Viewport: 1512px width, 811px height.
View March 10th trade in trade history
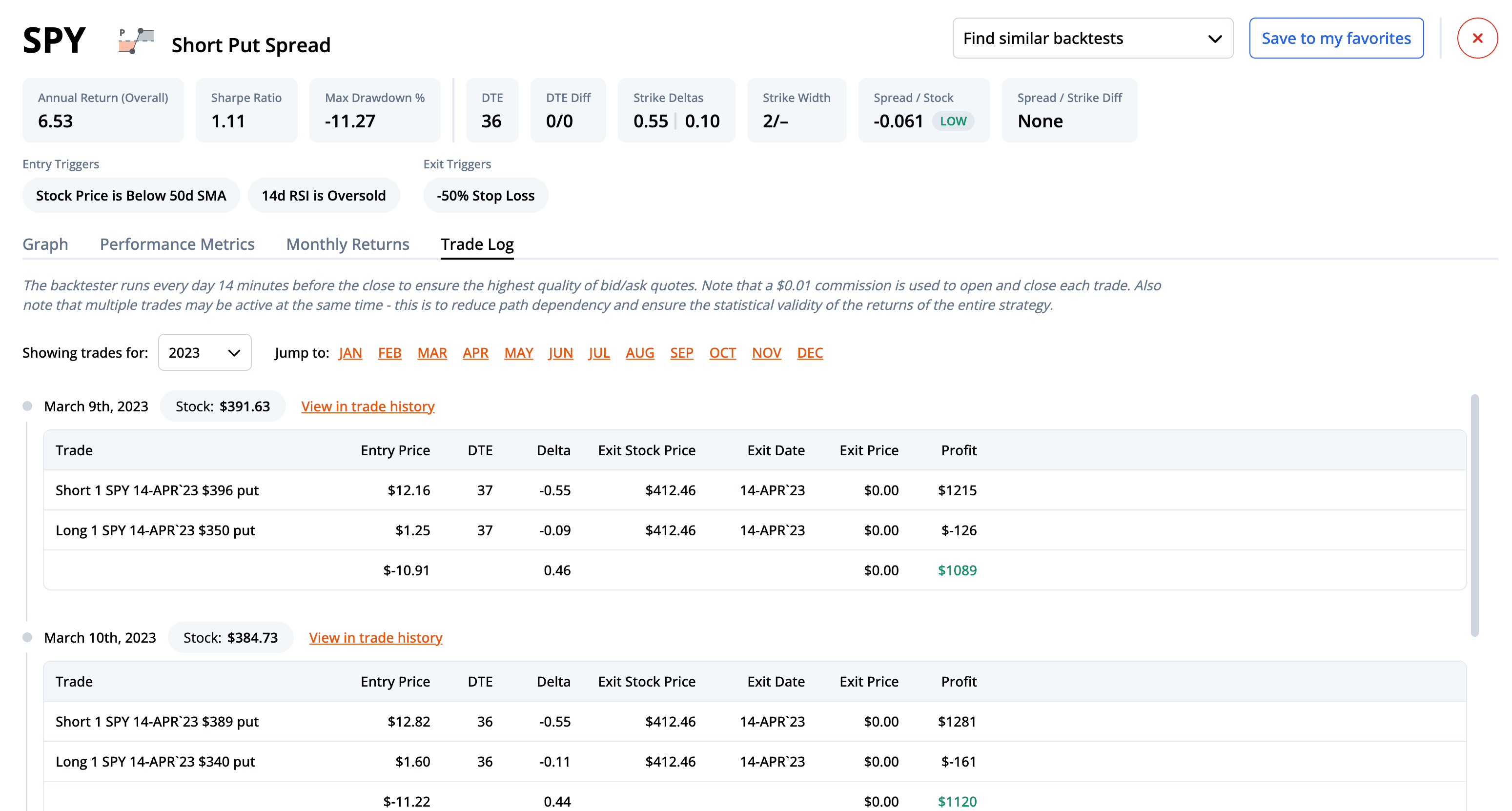(x=376, y=637)
